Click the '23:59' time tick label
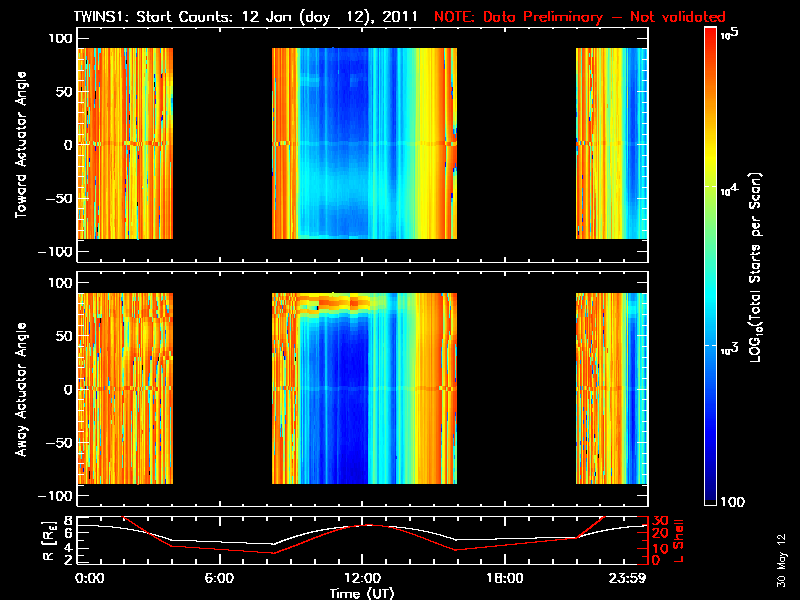 (627, 578)
